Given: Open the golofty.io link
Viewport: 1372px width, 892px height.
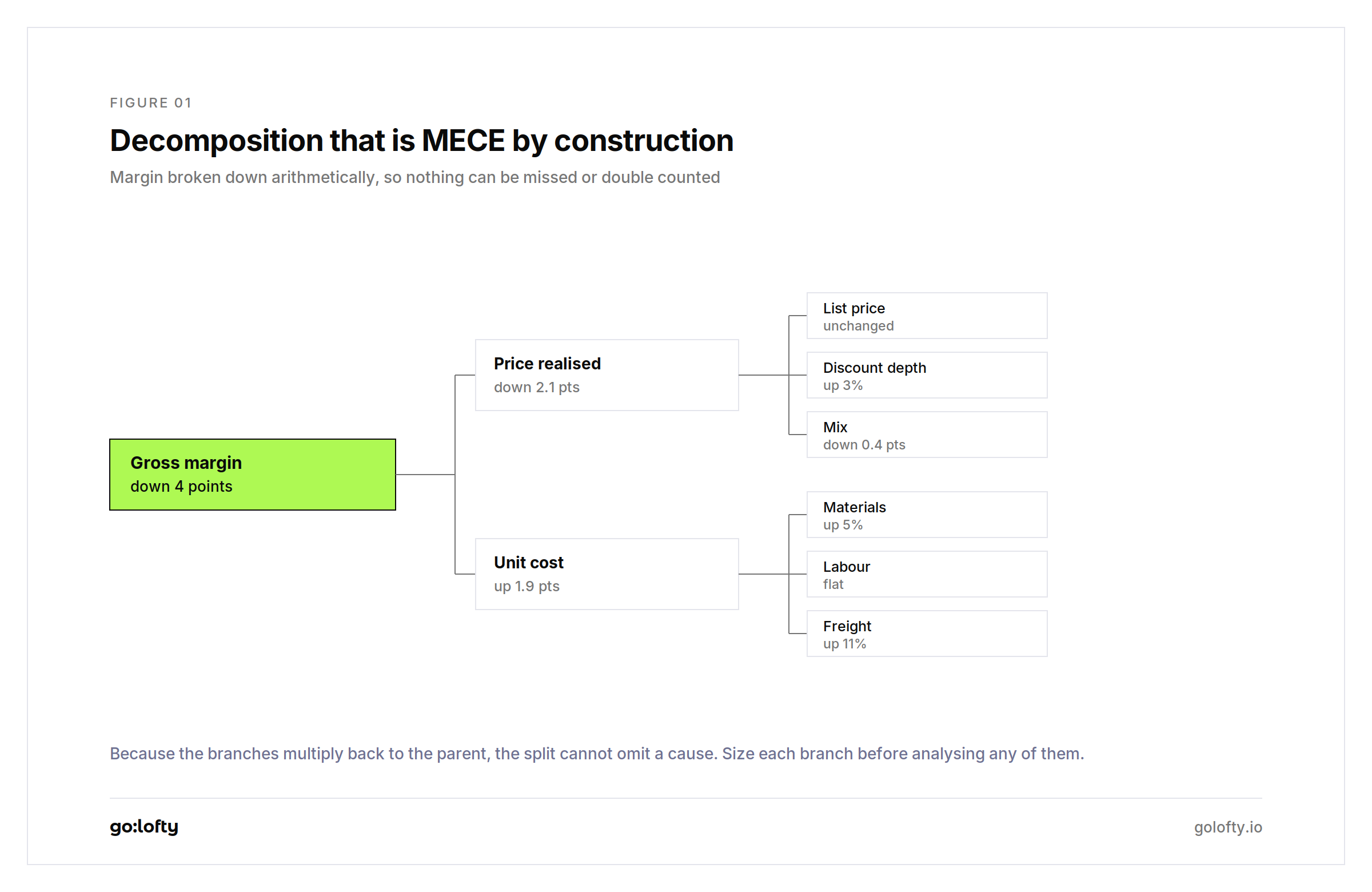Looking at the screenshot, I should (1228, 827).
